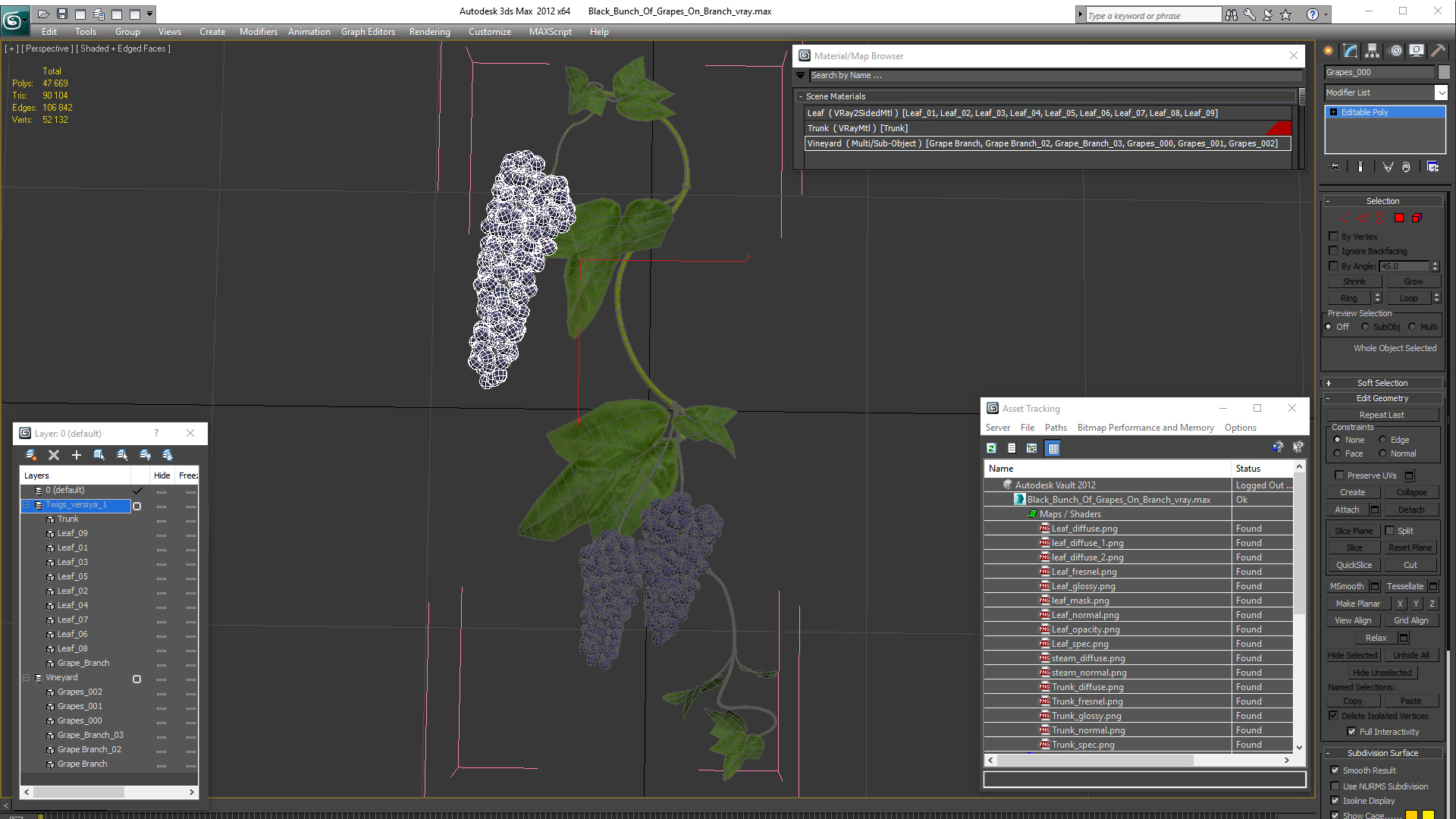
Task: Collapse the Vineyard layer tree
Action: (27, 678)
